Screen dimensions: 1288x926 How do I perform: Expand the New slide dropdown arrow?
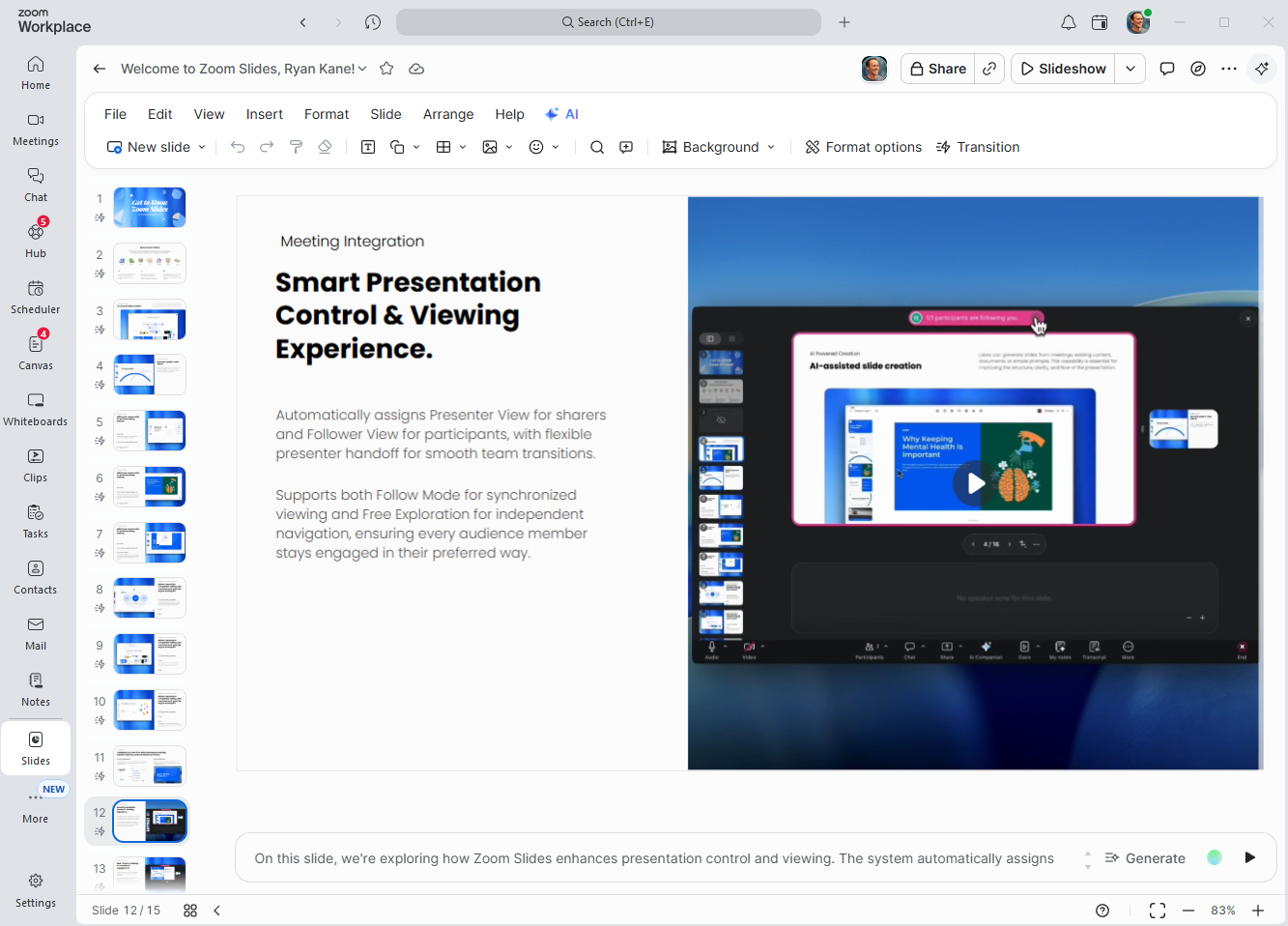202,147
